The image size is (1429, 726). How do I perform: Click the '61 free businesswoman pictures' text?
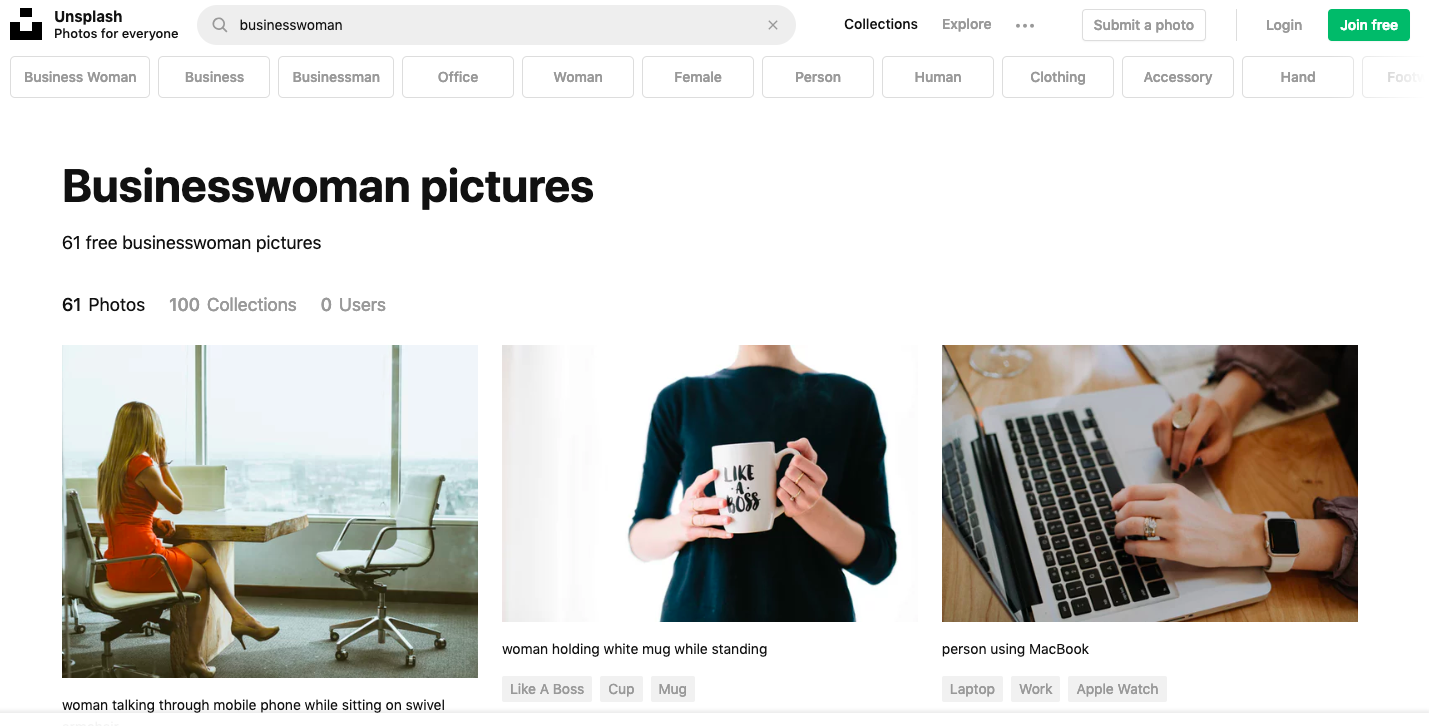tap(192, 243)
